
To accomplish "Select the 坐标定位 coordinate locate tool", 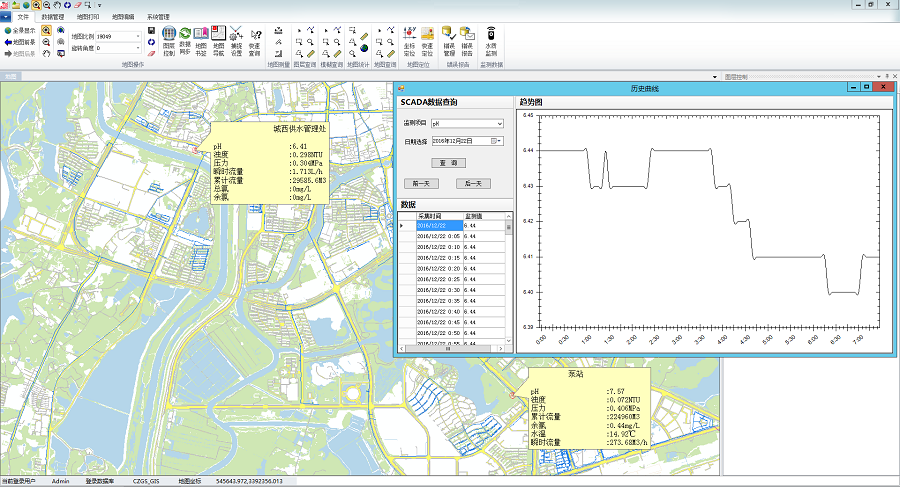I will [x=409, y=38].
